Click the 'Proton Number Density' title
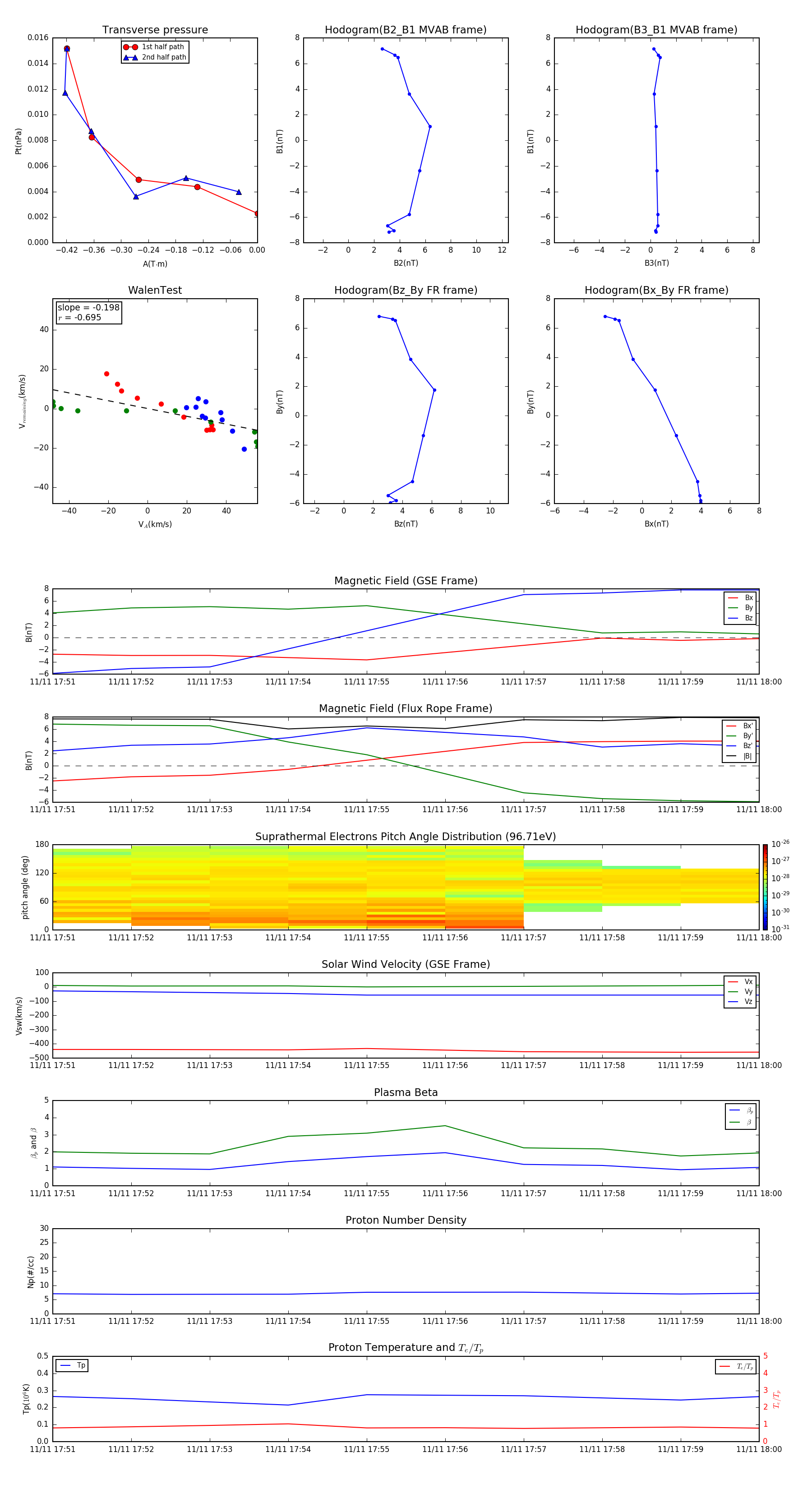The height and width of the screenshot is (1489, 812). (x=406, y=1220)
